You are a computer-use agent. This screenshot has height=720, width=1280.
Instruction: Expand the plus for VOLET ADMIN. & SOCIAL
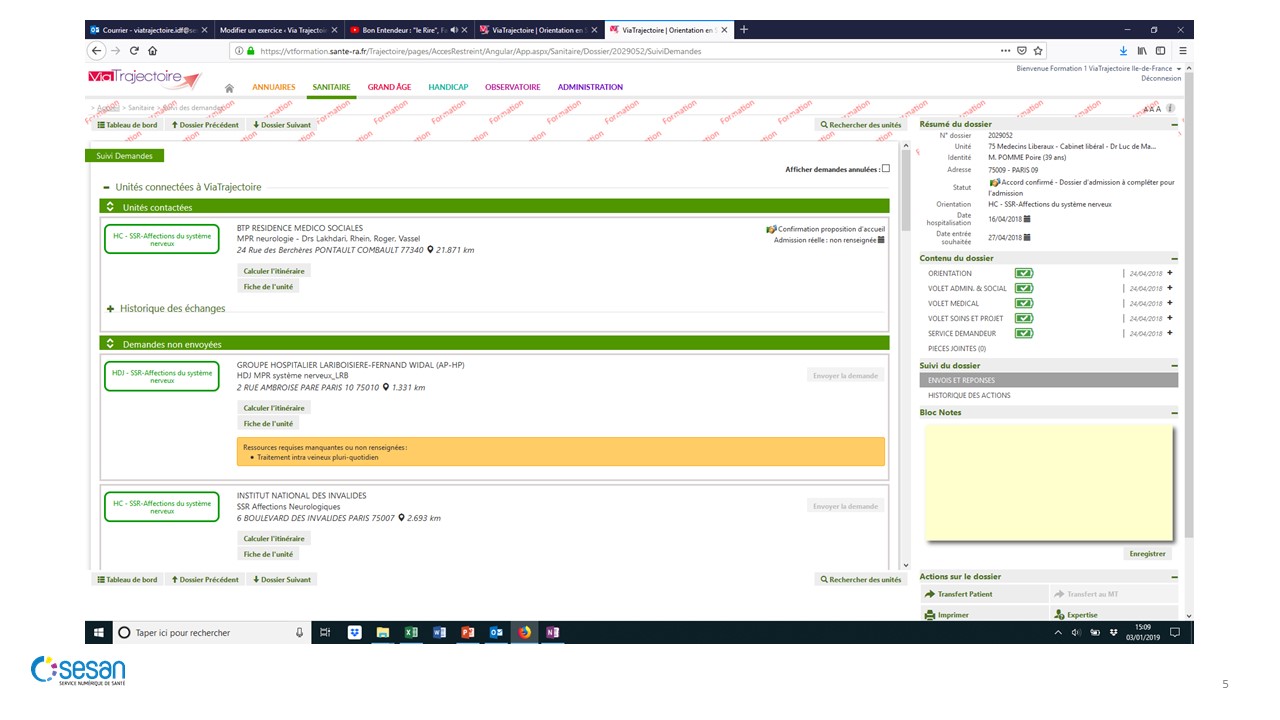point(1169,288)
